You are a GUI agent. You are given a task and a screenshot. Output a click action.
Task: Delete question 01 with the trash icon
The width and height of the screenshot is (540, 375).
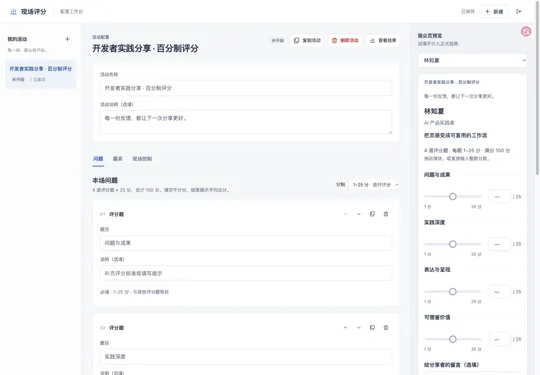coord(386,214)
